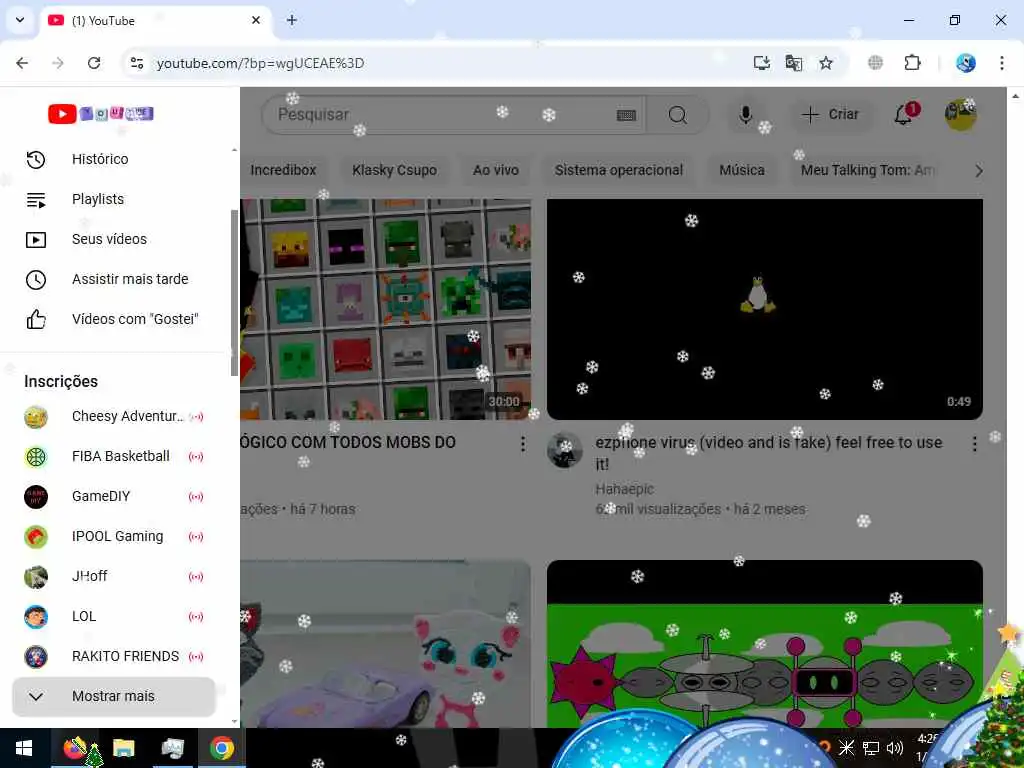Open the ezphone virus video title
1024x768 pixels.
point(769,453)
